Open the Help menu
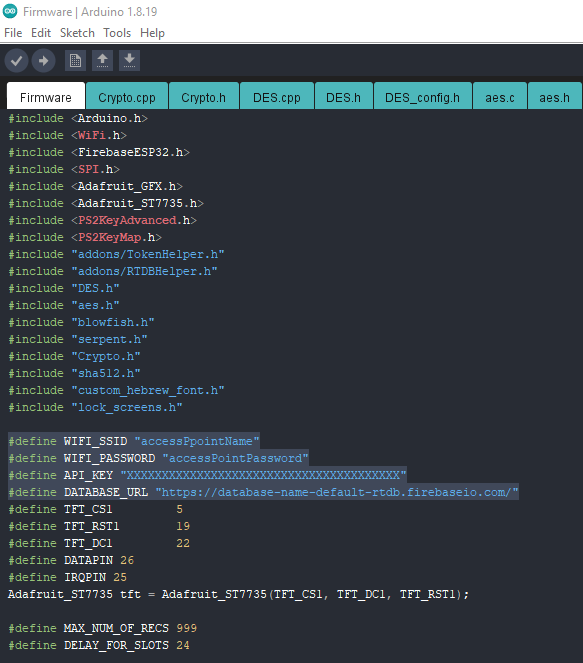This screenshot has width=583, height=663. [x=152, y=33]
